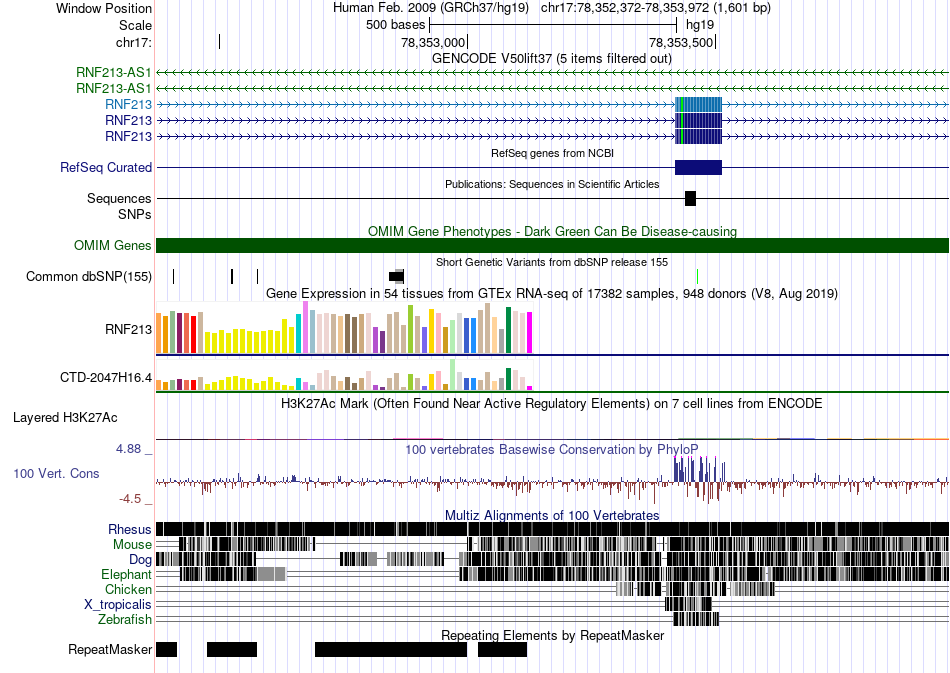This screenshot has width=950, height=673.
Task: Click the Dog alignment label
Action: [x=140, y=560]
